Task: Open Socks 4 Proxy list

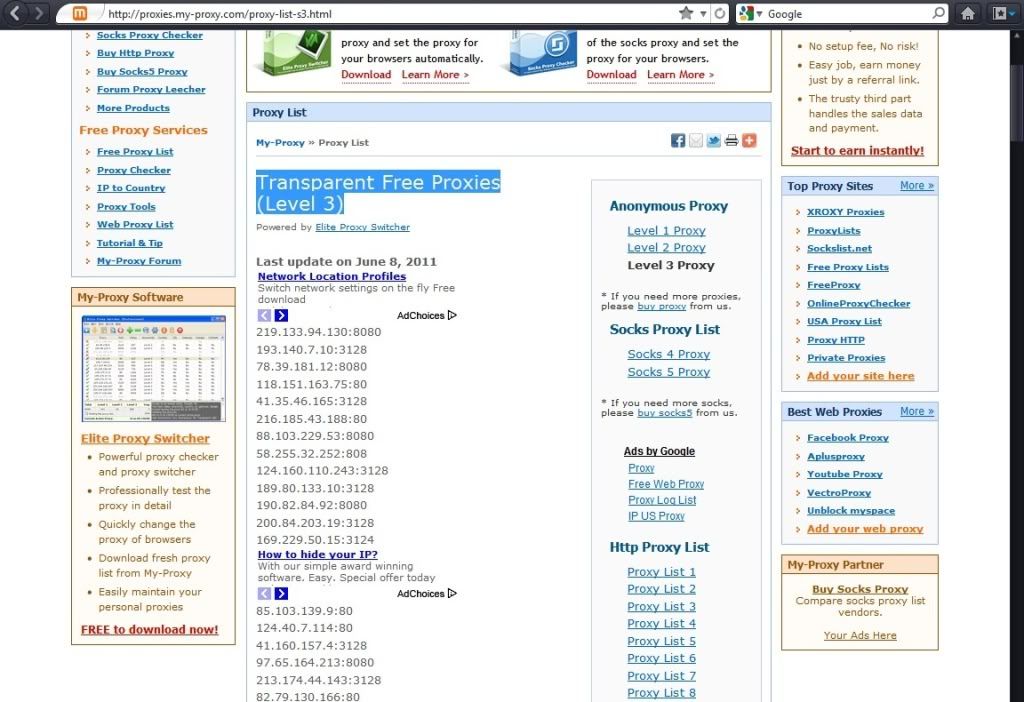Action: [x=668, y=354]
